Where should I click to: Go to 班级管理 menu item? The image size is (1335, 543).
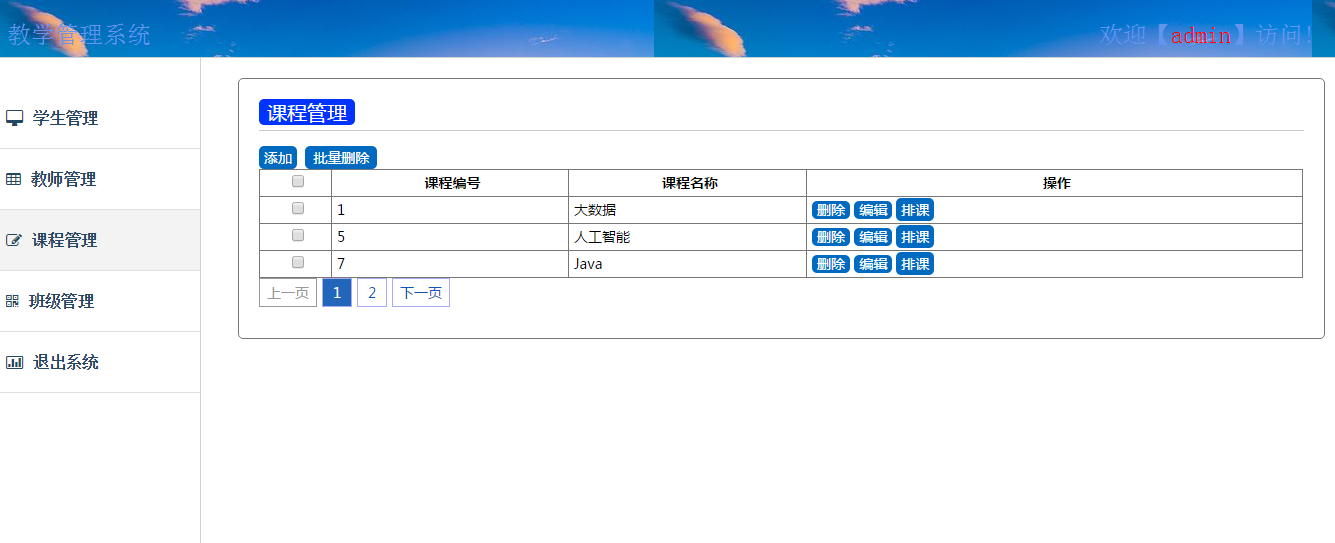pos(61,301)
